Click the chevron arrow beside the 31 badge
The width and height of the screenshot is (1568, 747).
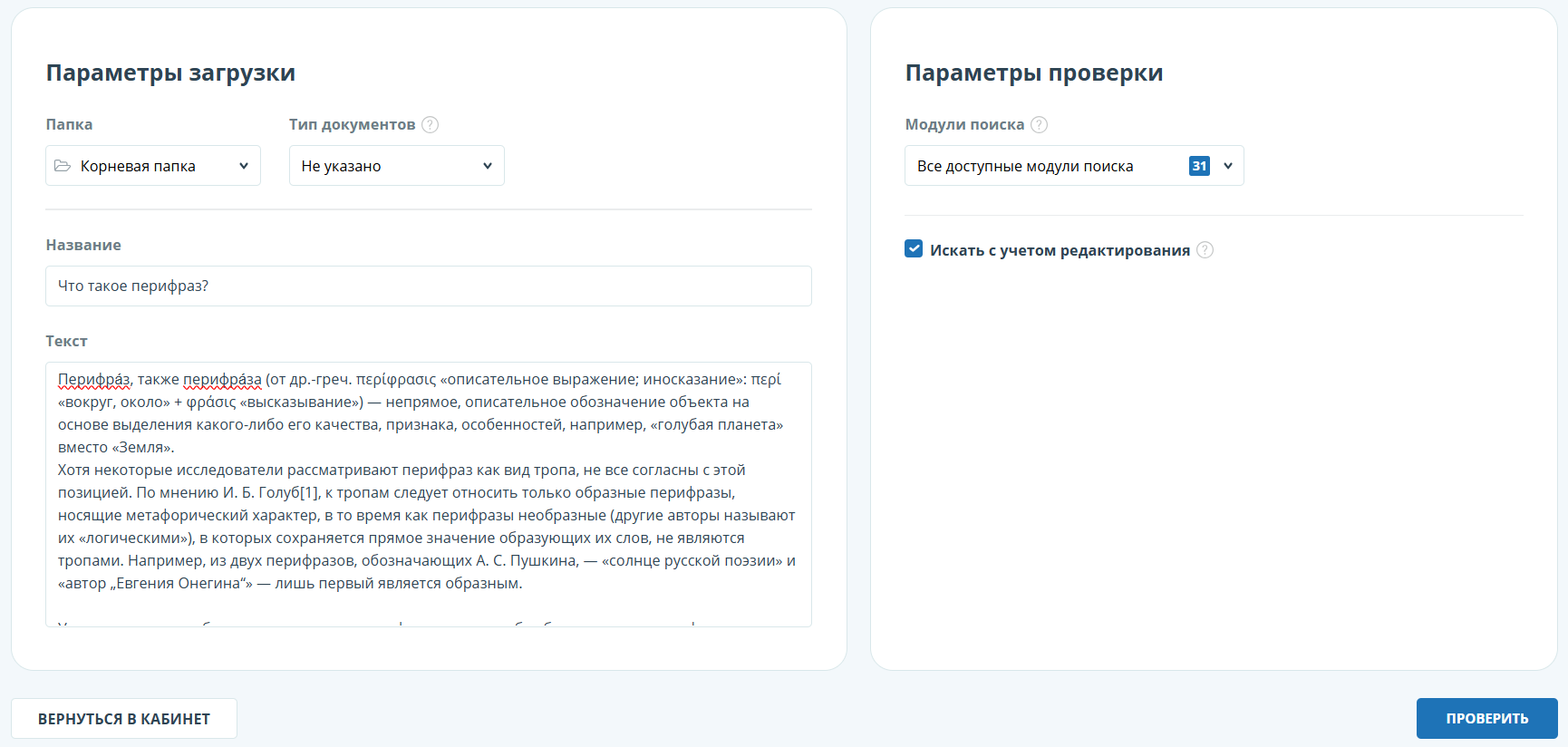pyautogui.click(x=1228, y=166)
